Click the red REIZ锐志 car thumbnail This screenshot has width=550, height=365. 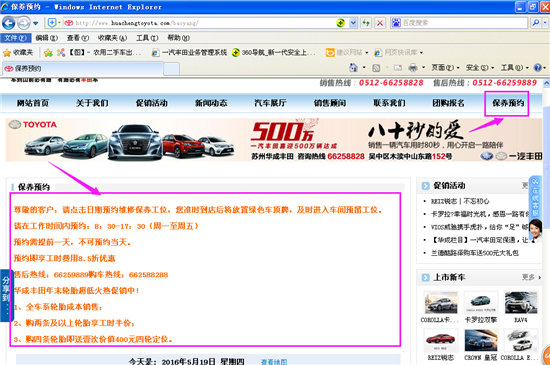pyautogui.click(x=441, y=340)
